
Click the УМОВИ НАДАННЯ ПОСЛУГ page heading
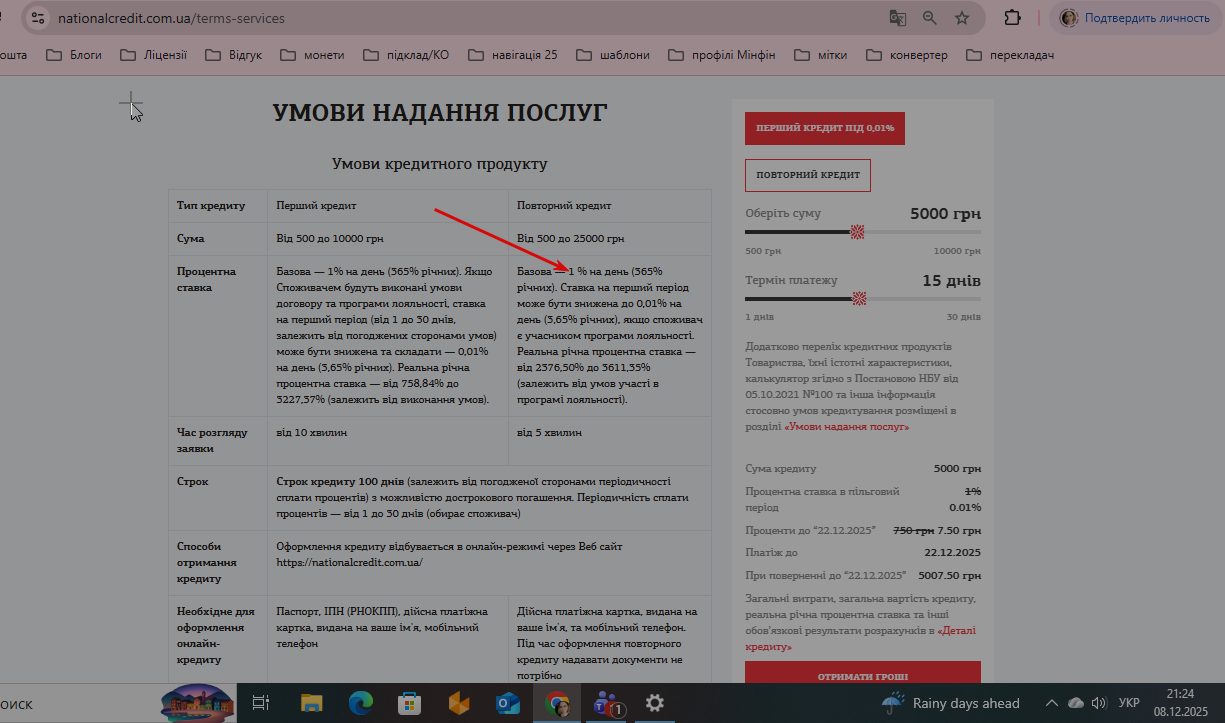coord(440,113)
